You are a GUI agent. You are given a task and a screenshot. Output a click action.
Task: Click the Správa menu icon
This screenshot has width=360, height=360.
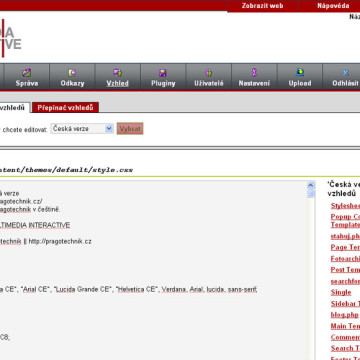(27, 72)
